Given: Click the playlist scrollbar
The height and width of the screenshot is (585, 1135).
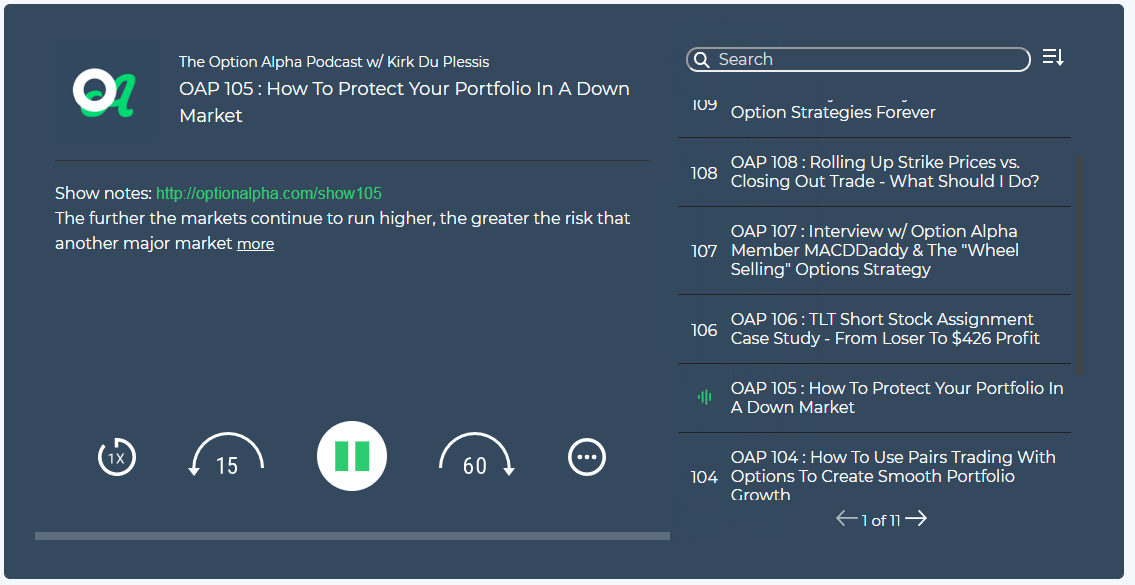Looking at the screenshot, I should [x=1080, y=264].
